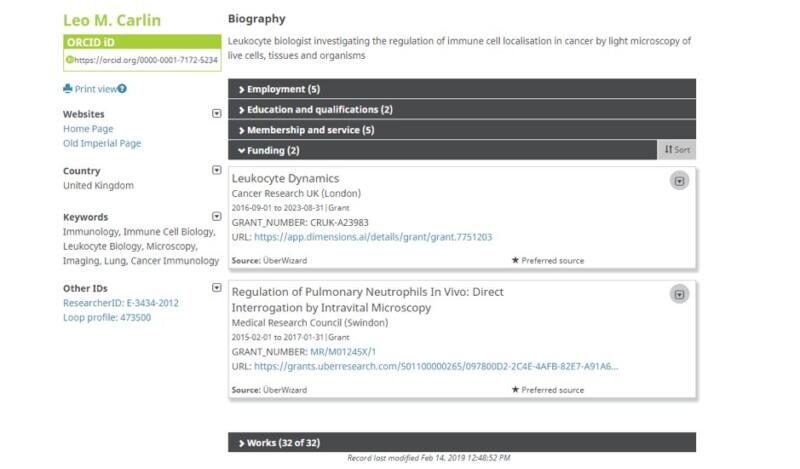Screen dimensions: 800x469
Task: Toggle the Country section collapse arrow
Action: 217,171
